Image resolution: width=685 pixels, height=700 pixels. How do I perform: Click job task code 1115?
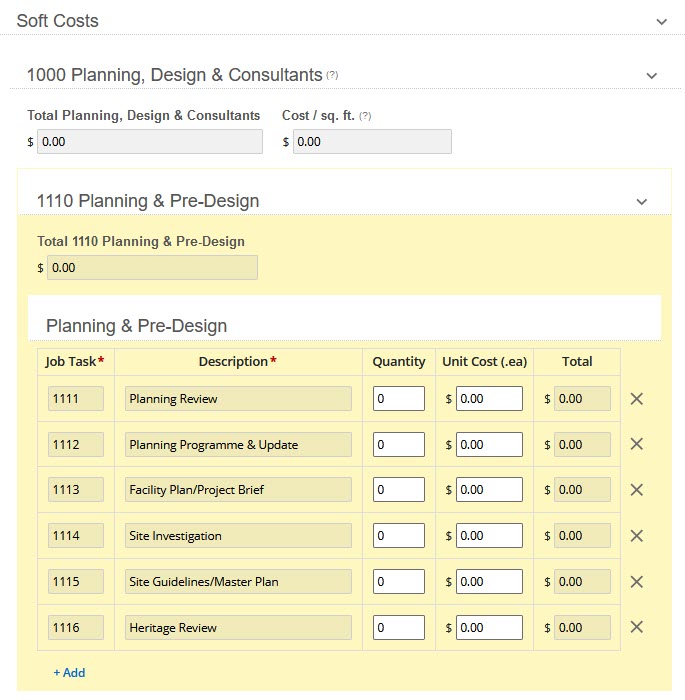[x=76, y=582]
